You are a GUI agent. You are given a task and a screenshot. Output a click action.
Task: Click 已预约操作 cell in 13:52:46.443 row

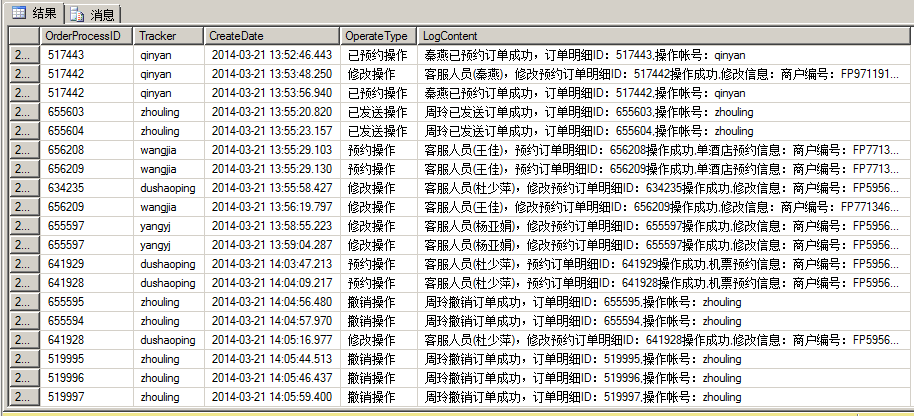(379, 55)
